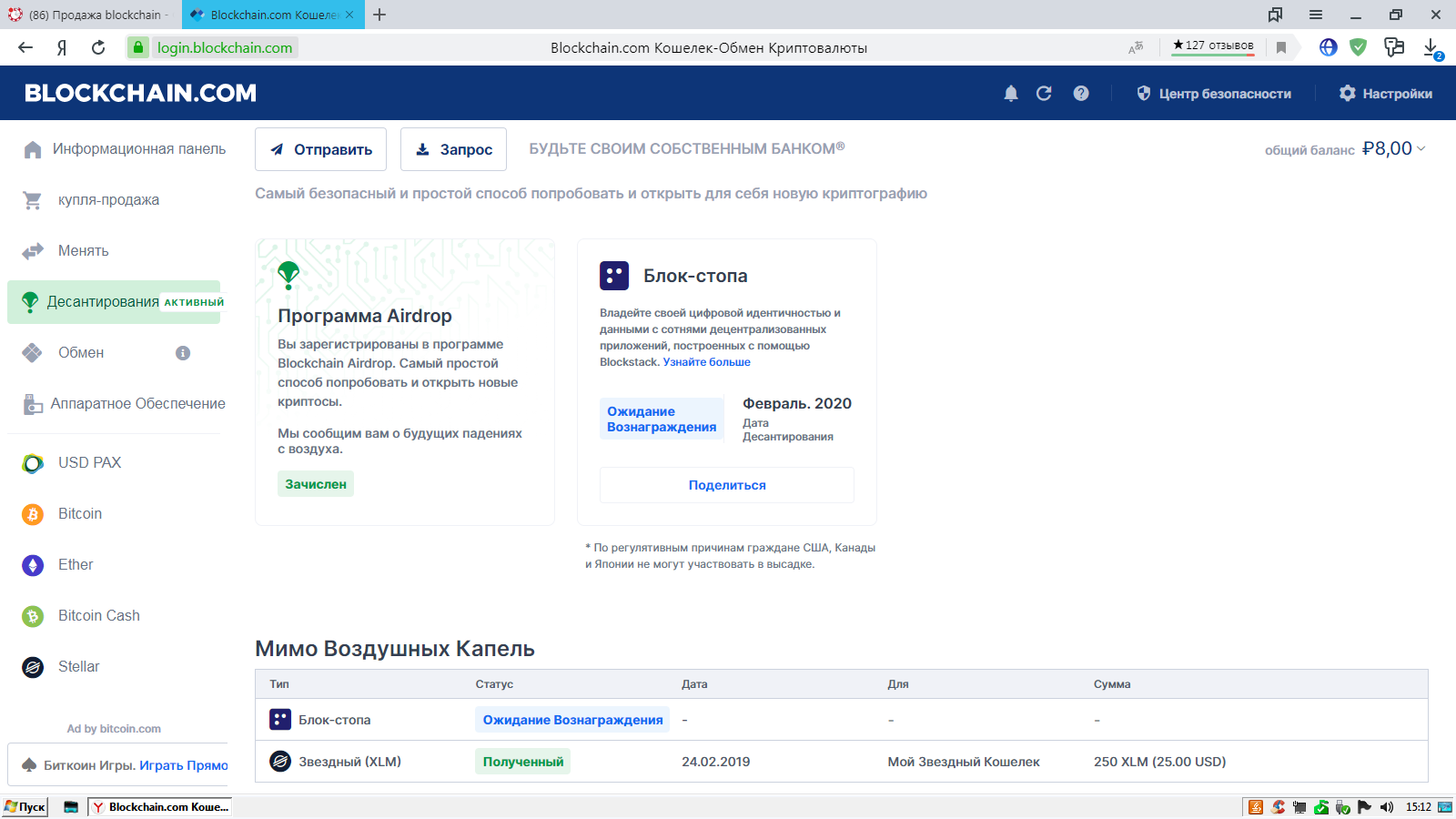Click Ожидание Вознаграждения status in table
1456x819 pixels.
click(x=572, y=720)
